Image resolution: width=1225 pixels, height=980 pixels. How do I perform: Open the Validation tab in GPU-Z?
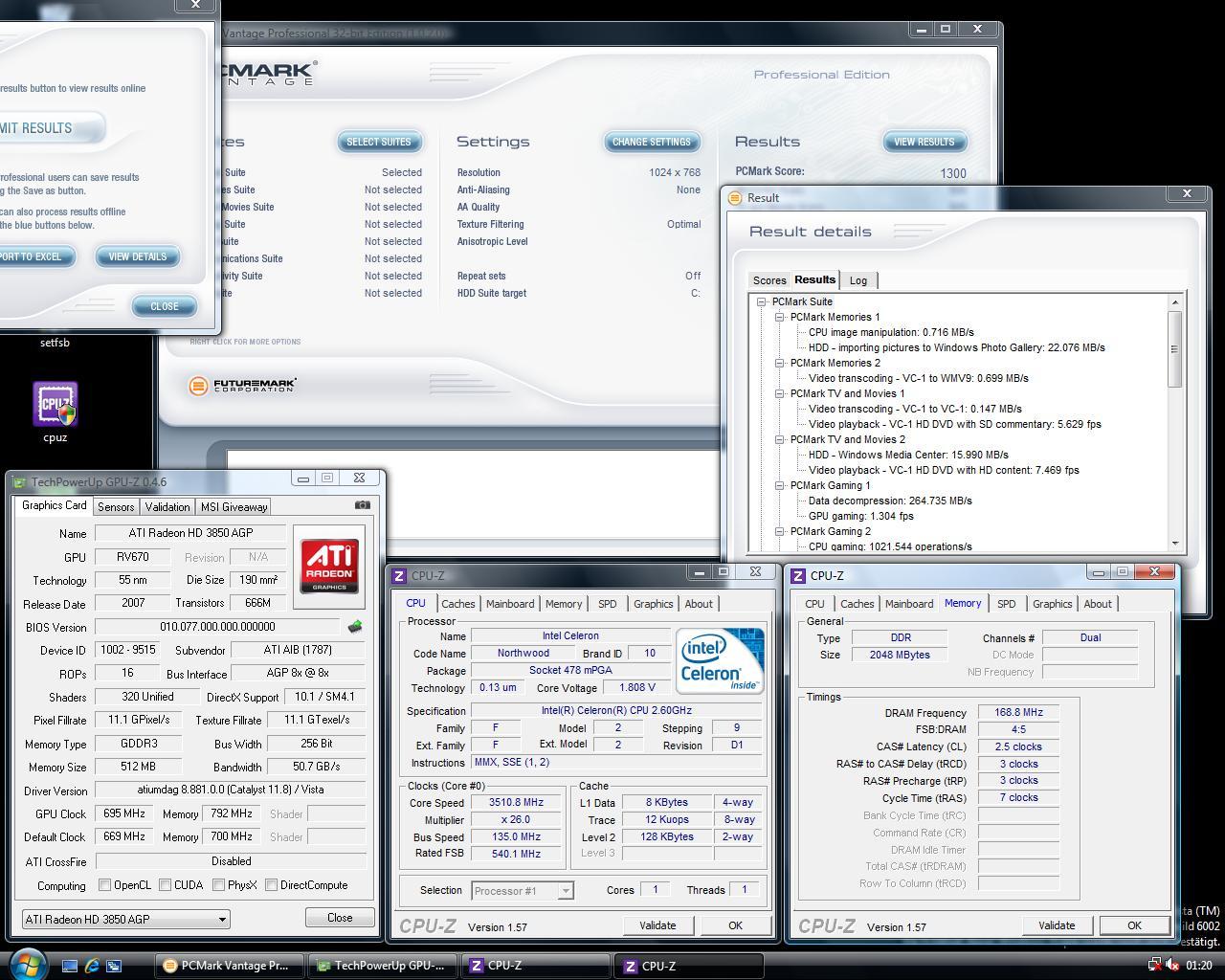(x=167, y=506)
